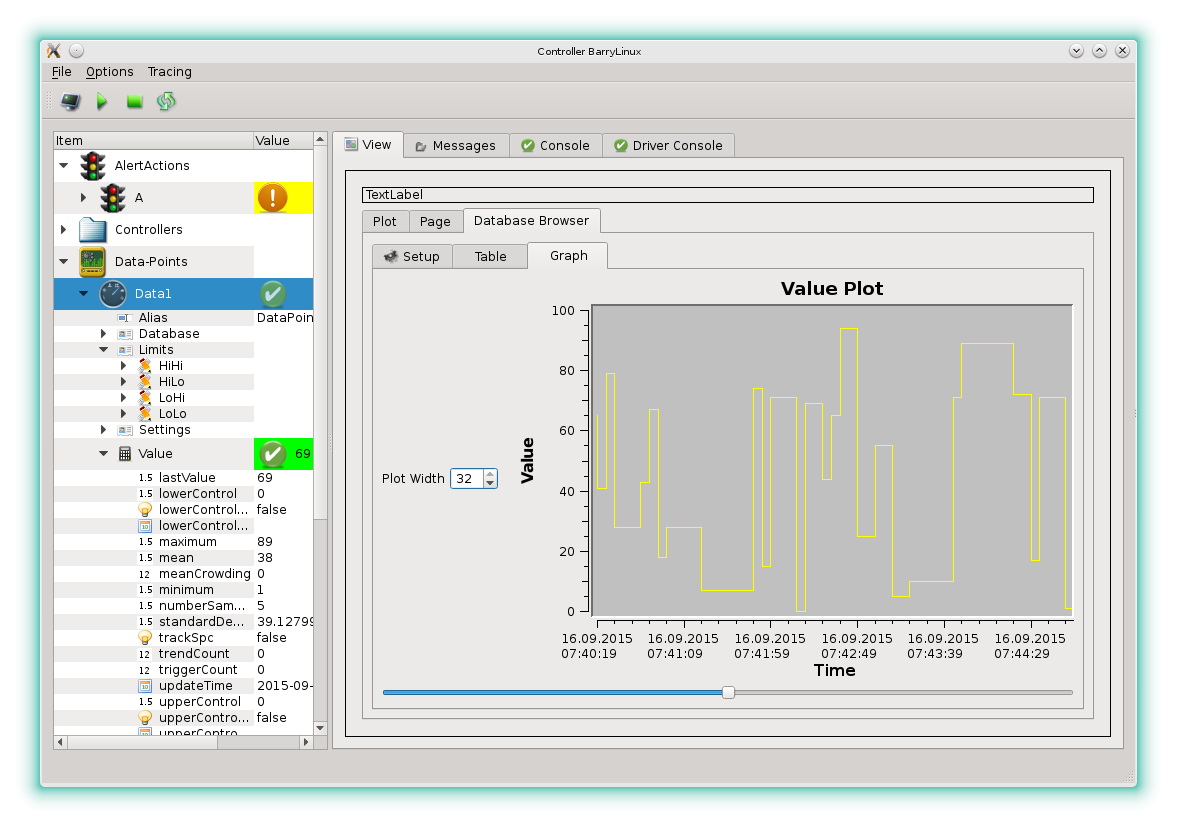The height and width of the screenshot is (827, 1177).
Task: Click the traffic light icon for item A
Action: point(113,198)
